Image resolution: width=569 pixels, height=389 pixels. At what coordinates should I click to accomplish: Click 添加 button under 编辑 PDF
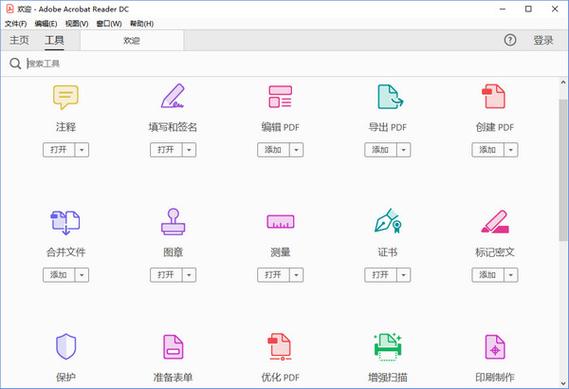click(274, 150)
